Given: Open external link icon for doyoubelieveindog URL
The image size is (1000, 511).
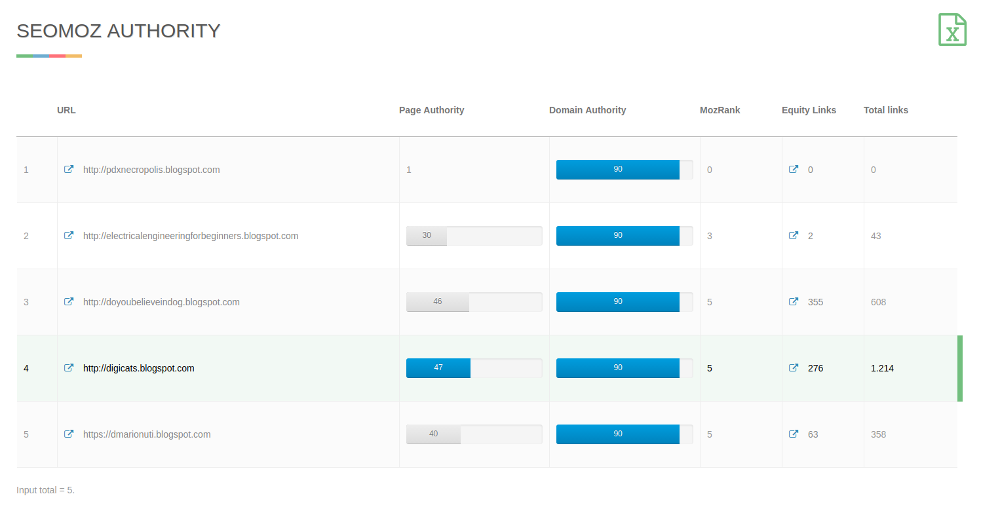Looking at the screenshot, I should (x=69, y=301).
